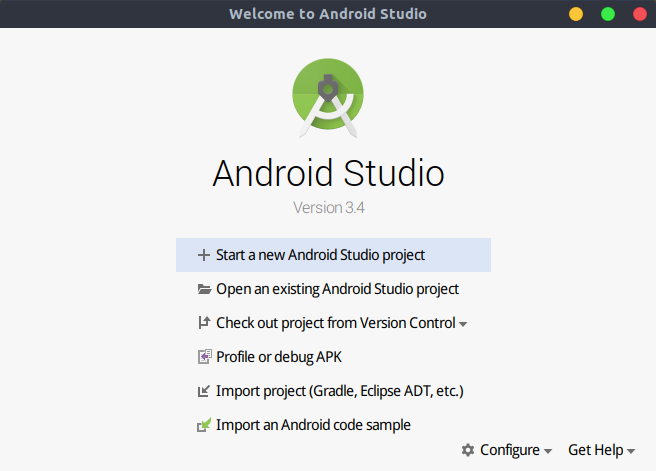Click the folder icon for existing project
Image resolution: width=656 pixels, height=471 pixels.
(x=204, y=289)
